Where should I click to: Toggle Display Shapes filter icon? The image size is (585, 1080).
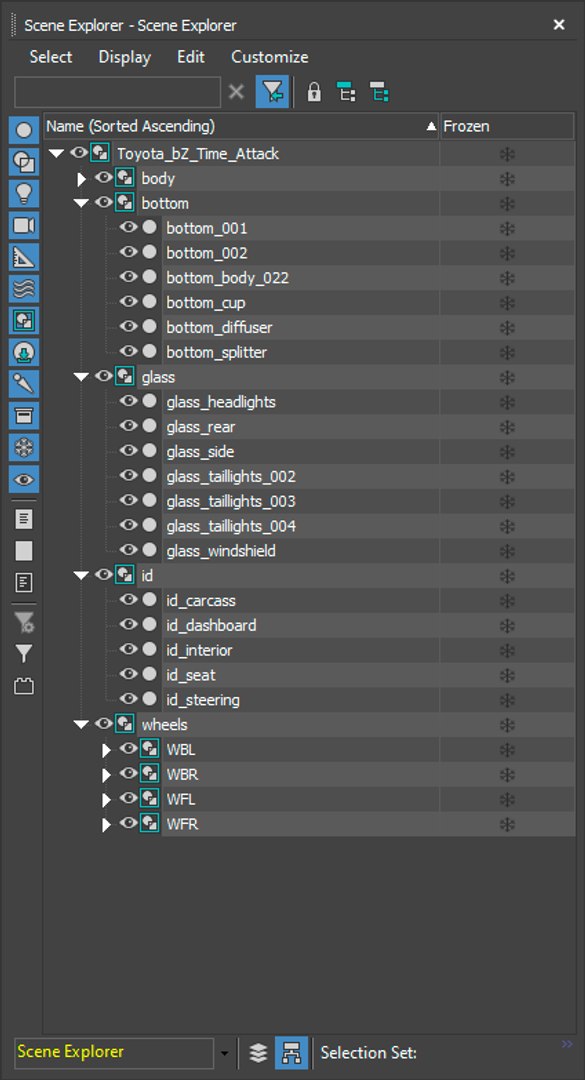tap(24, 162)
